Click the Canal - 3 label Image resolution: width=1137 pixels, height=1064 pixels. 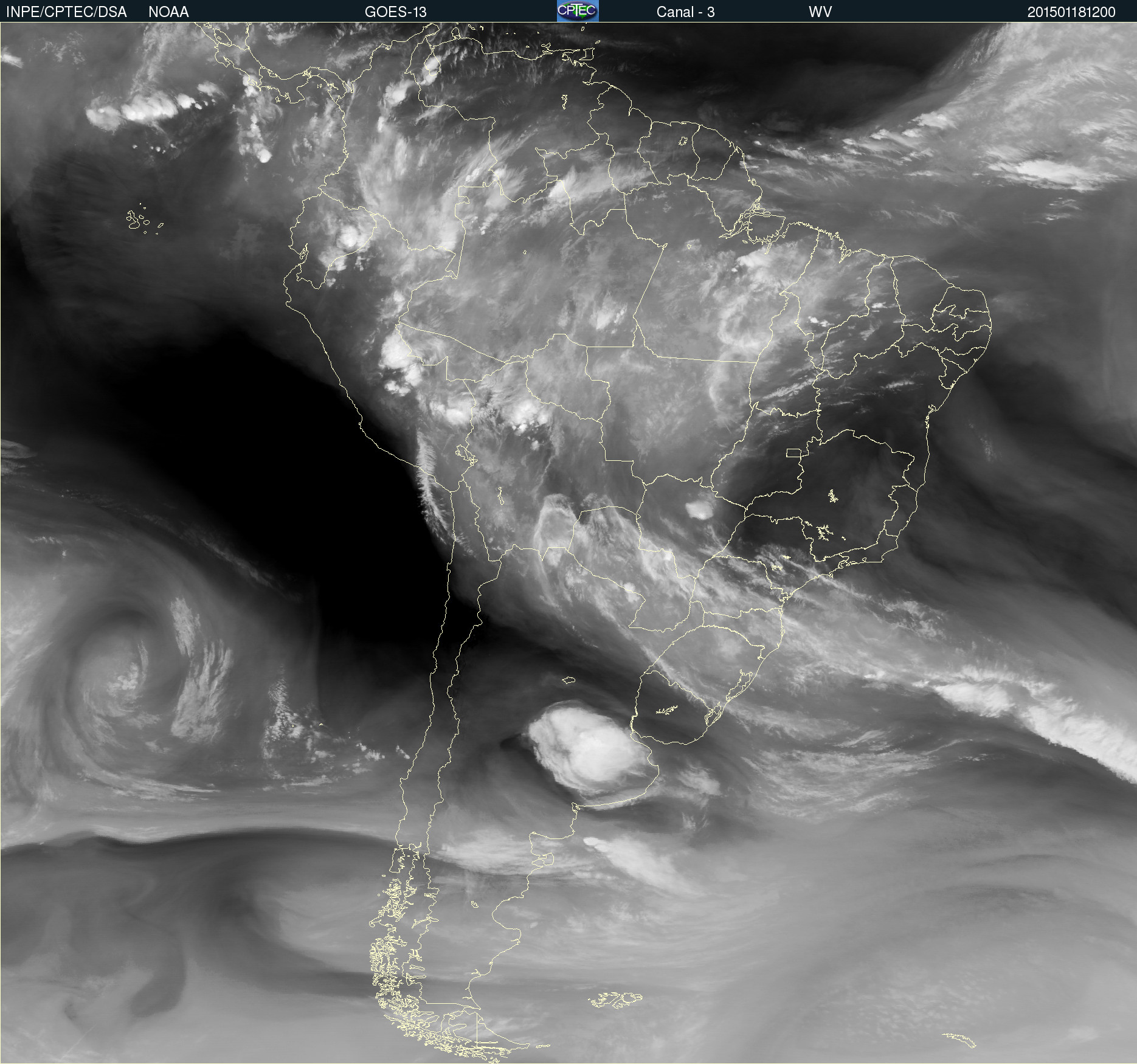coord(685,12)
